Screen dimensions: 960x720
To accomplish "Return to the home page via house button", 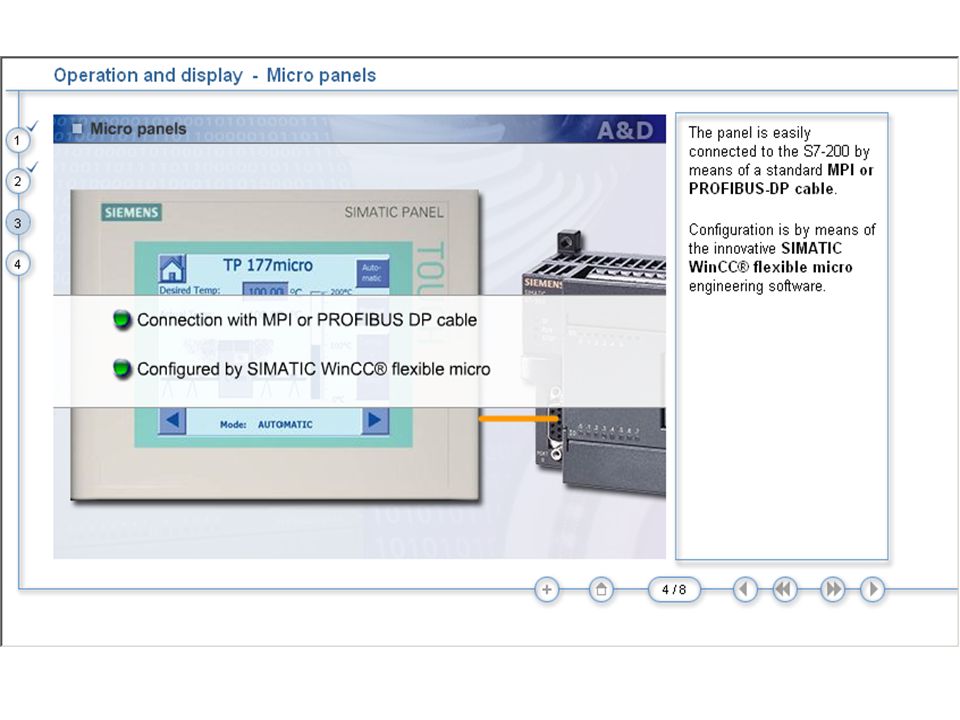I will click(x=601, y=590).
